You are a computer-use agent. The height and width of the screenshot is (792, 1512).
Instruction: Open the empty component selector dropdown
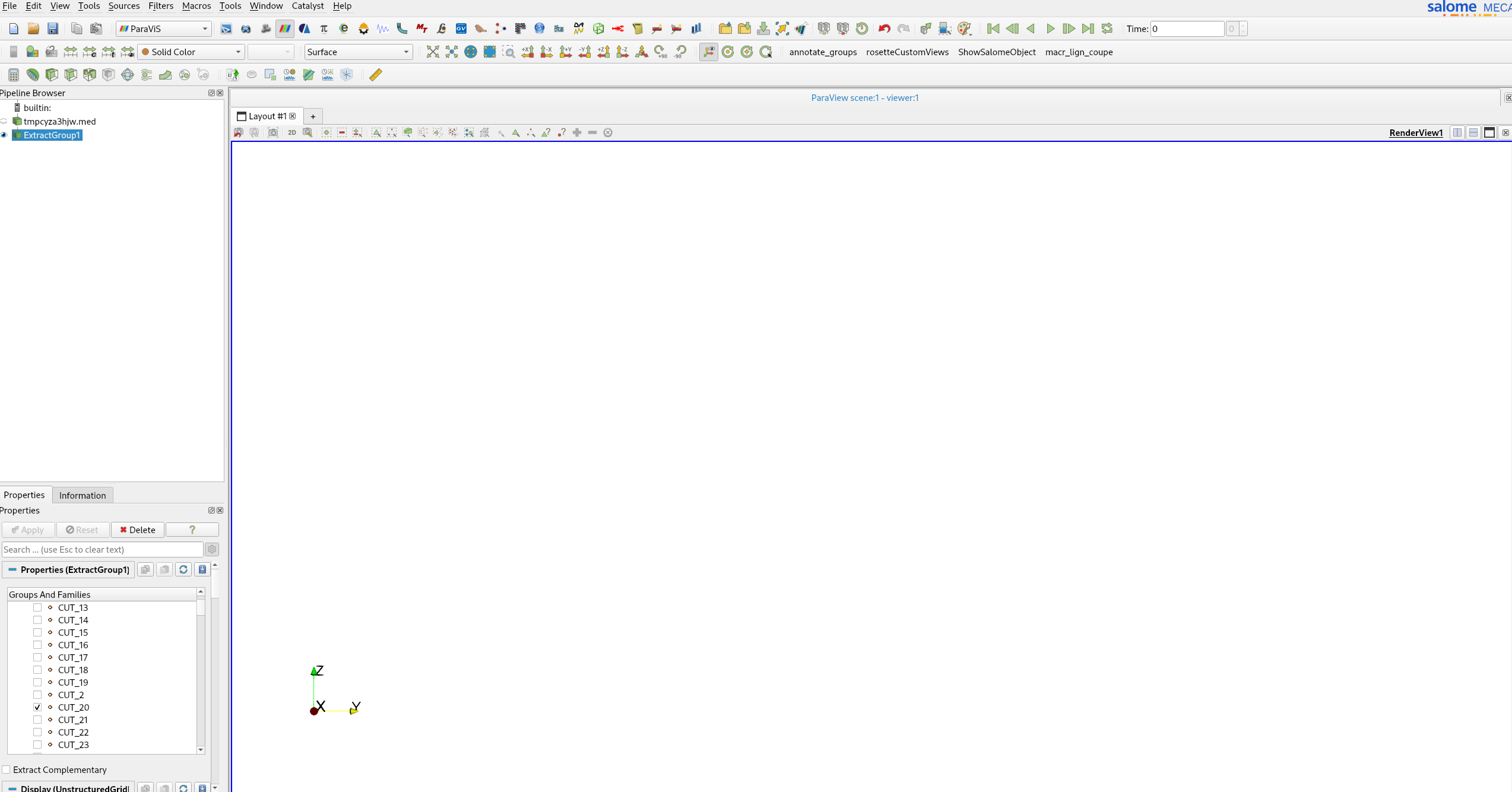(x=271, y=52)
